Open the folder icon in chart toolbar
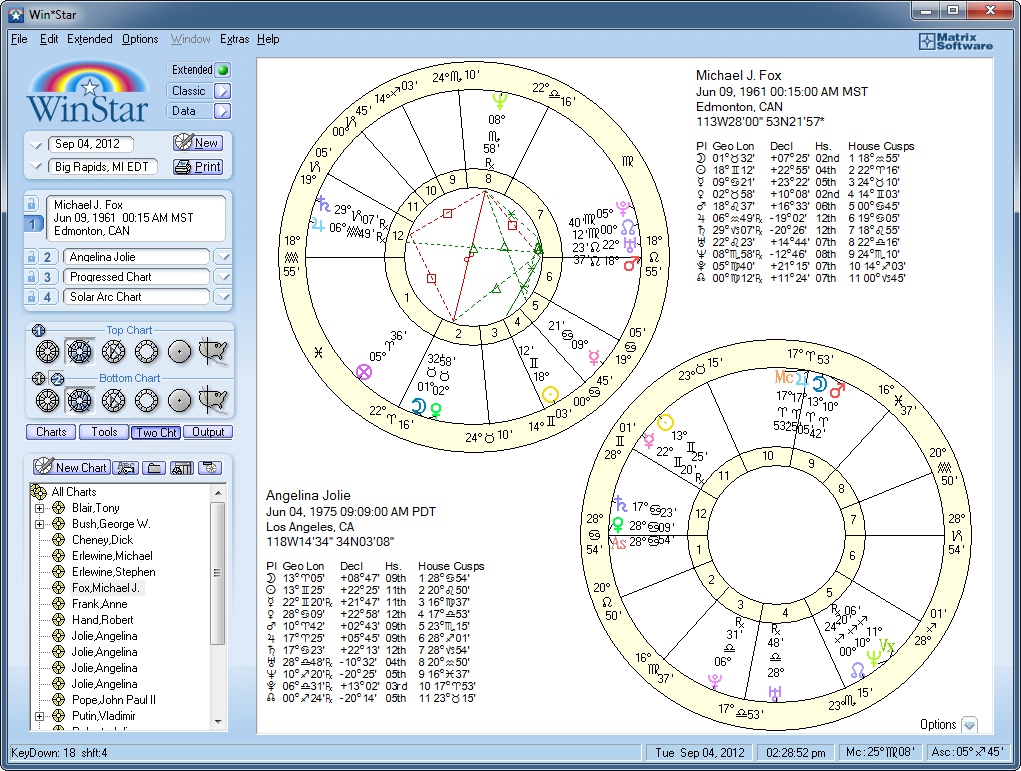Screen dimensions: 1021x771 [x=154, y=468]
